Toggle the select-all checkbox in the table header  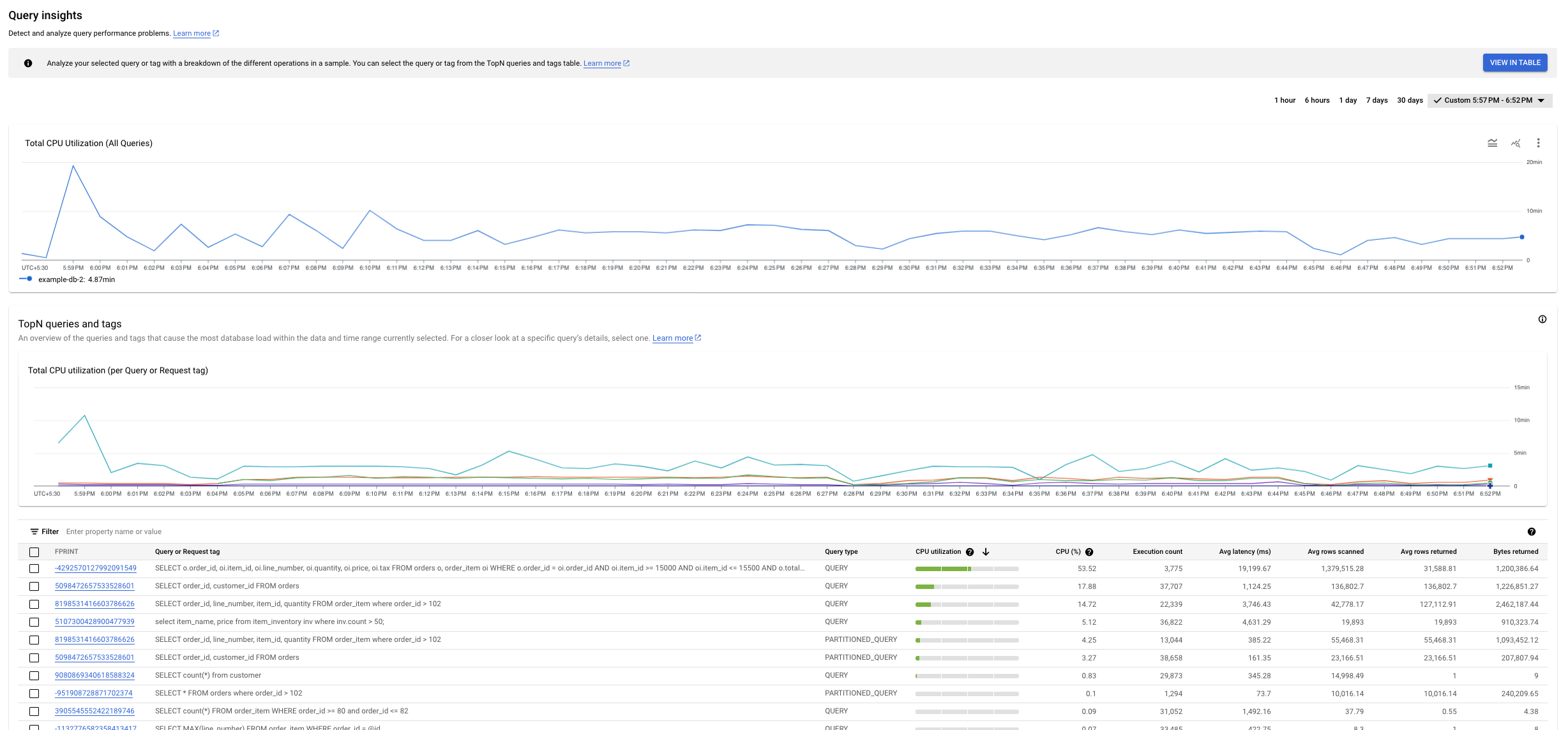(x=33, y=551)
